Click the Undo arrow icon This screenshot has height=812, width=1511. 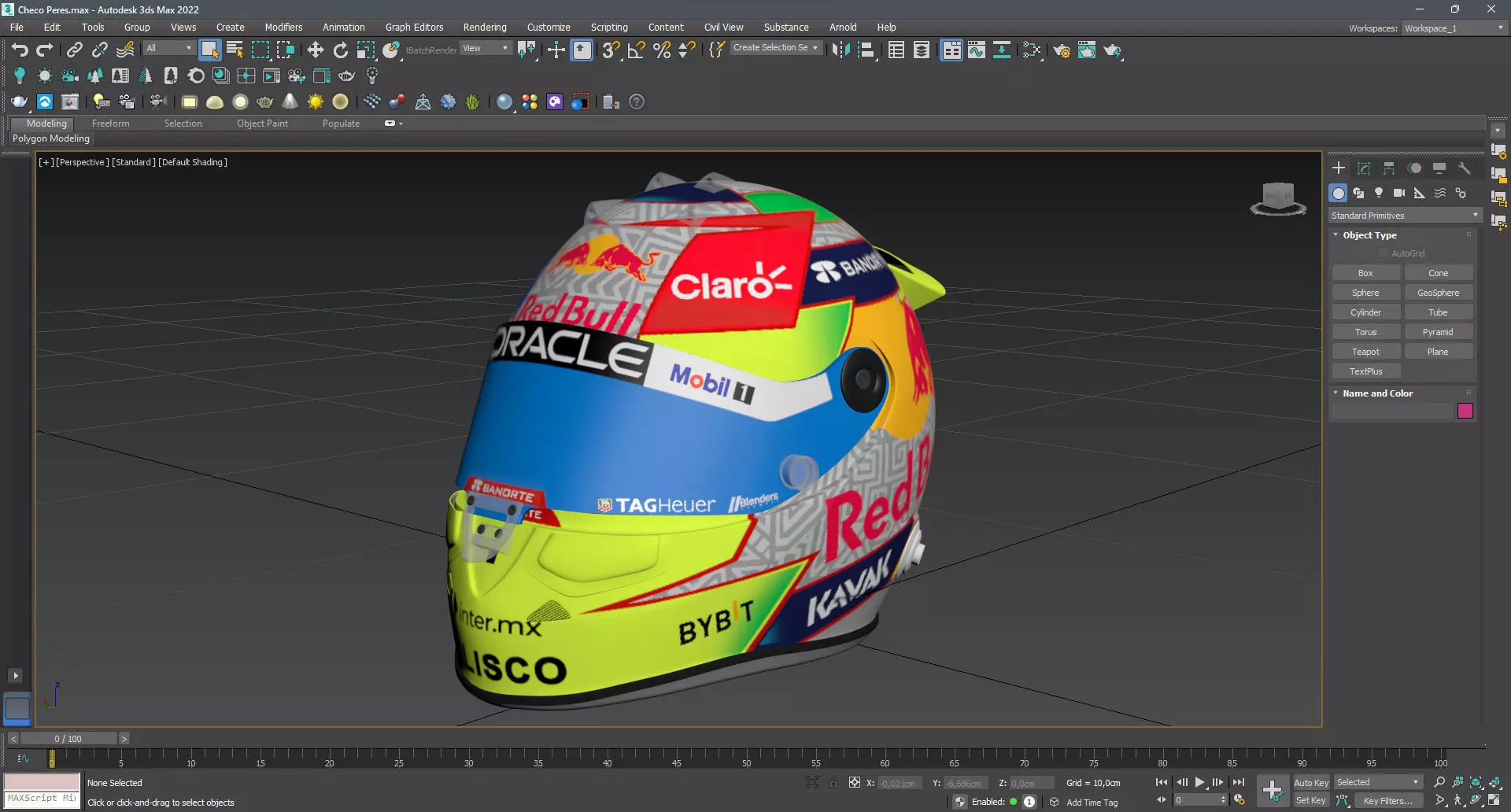[x=20, y=50]
